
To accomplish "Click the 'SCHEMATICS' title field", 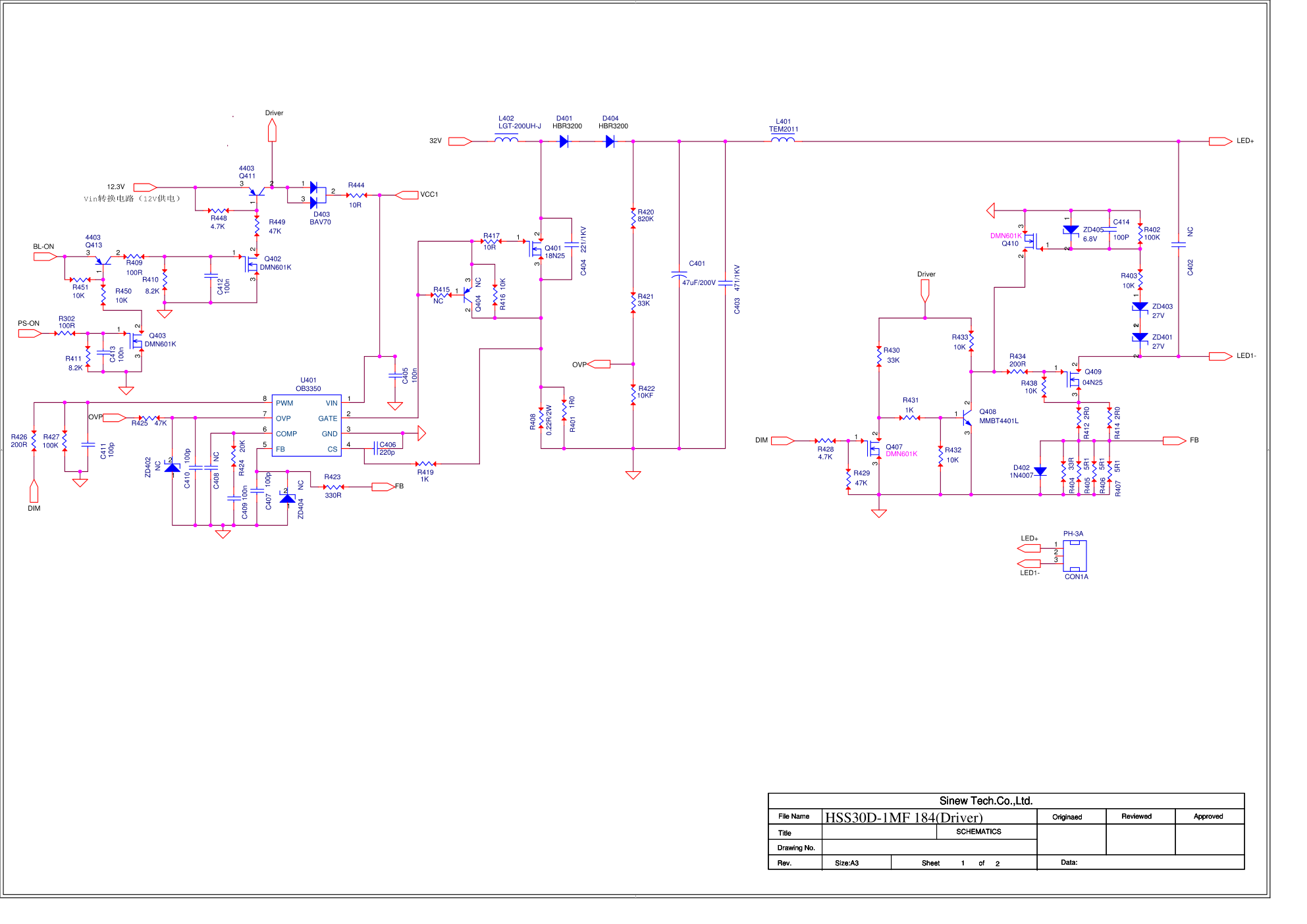I will tap(978, 832).
